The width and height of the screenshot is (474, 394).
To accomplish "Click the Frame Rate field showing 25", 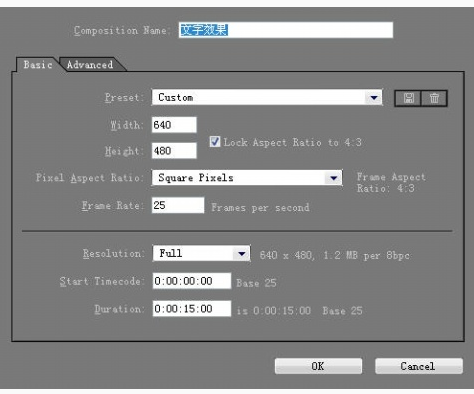I will tap(178, 205).
